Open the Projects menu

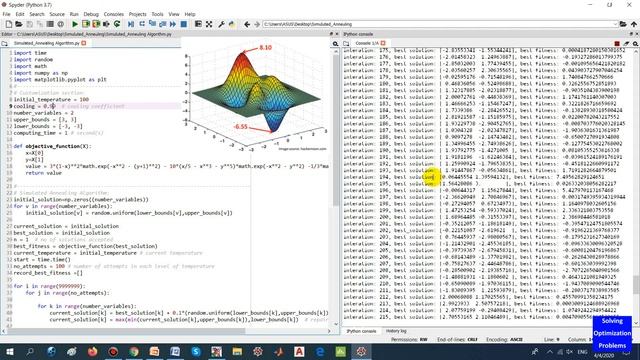click(x=138, y=14)
